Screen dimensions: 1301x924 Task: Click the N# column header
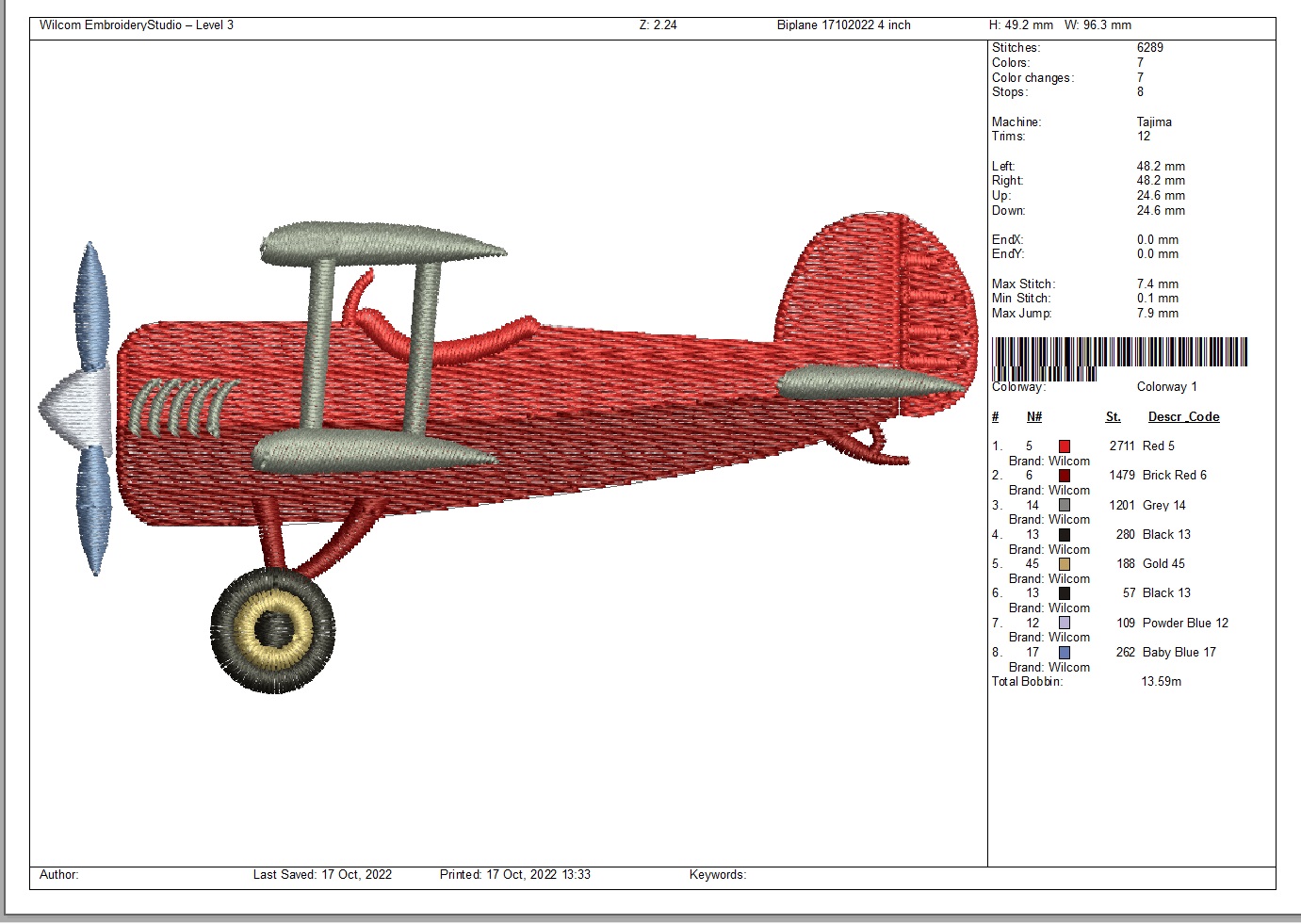[1034, 417]
